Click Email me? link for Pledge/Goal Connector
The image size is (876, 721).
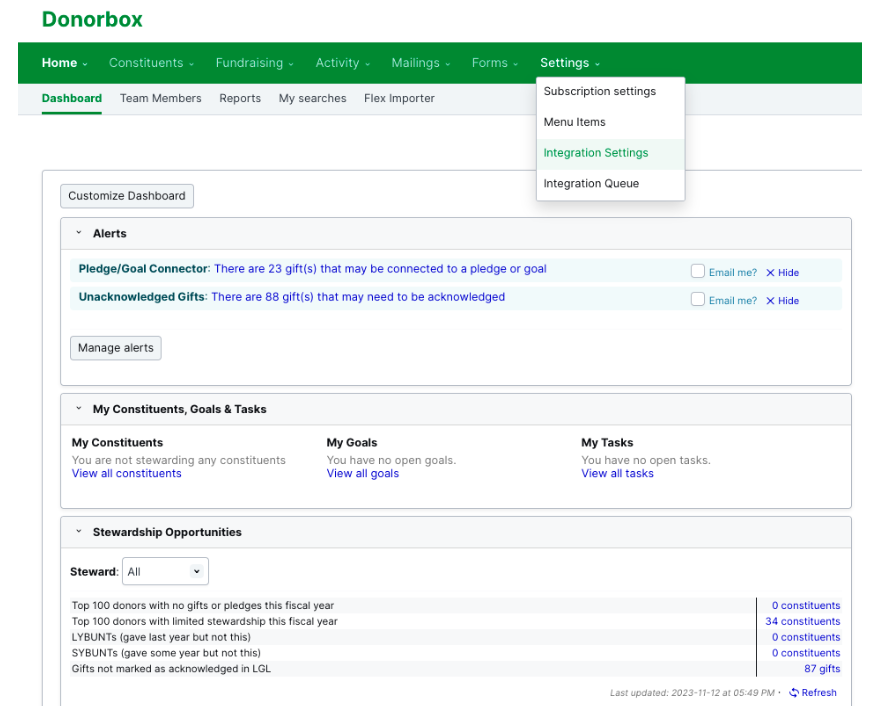pyautogui.click(x=732, y=273)
